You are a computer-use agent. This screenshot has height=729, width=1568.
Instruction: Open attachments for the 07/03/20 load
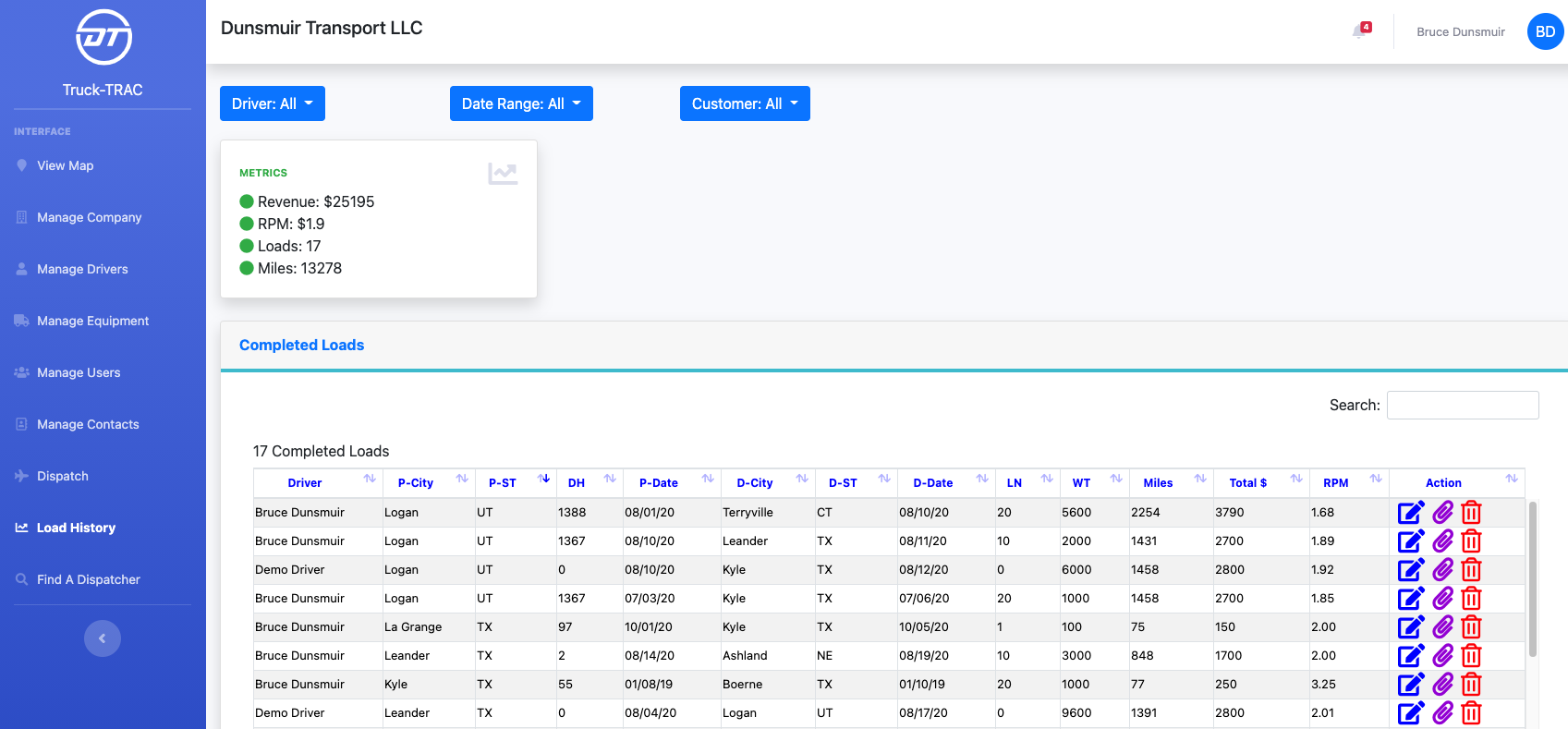click(1443, 598)
